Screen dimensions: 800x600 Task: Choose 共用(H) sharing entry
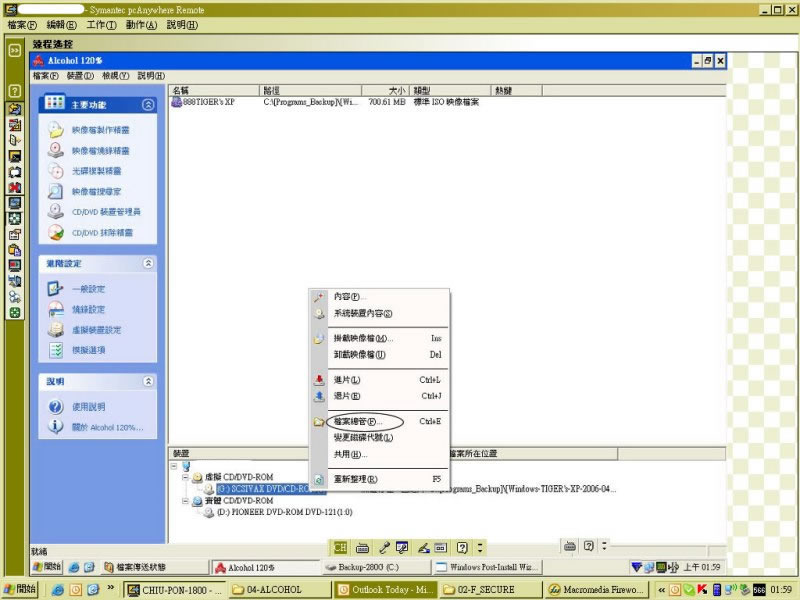pyautogui.click(x=379, y=454)
